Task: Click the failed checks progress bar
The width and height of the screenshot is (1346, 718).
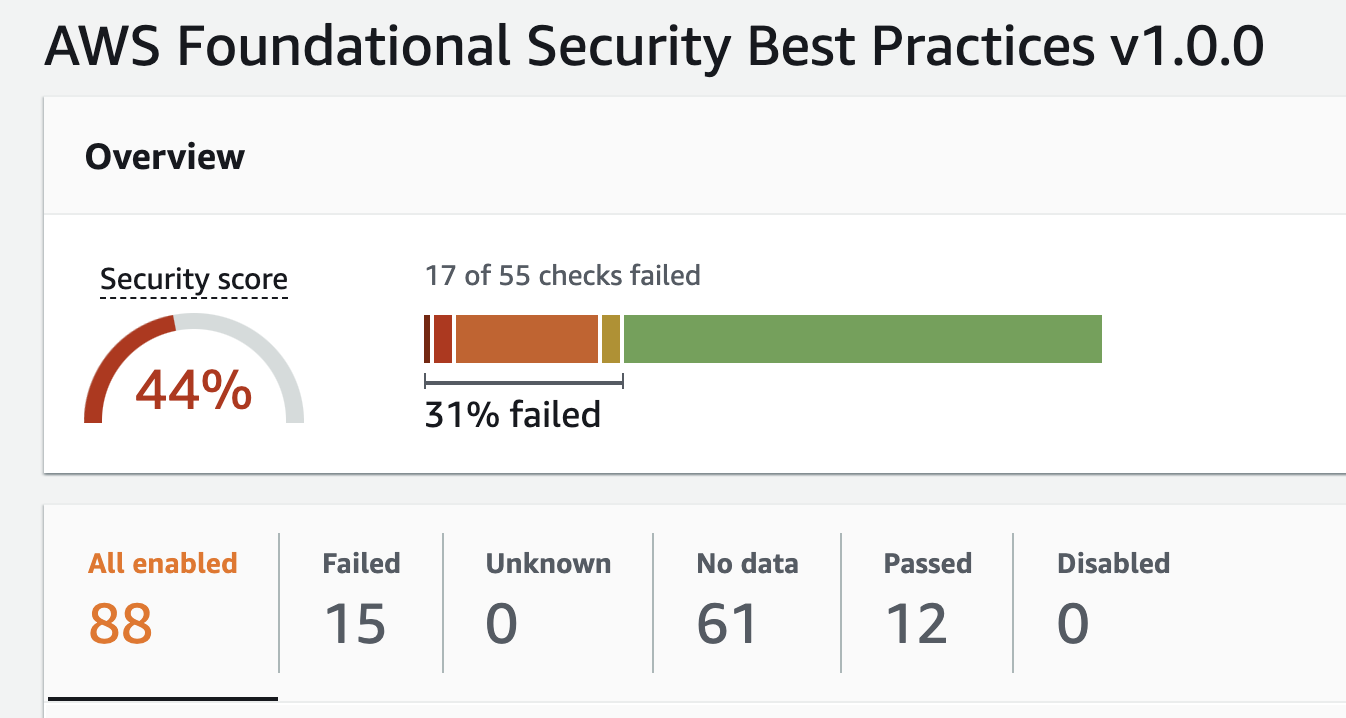Action: 760,339
